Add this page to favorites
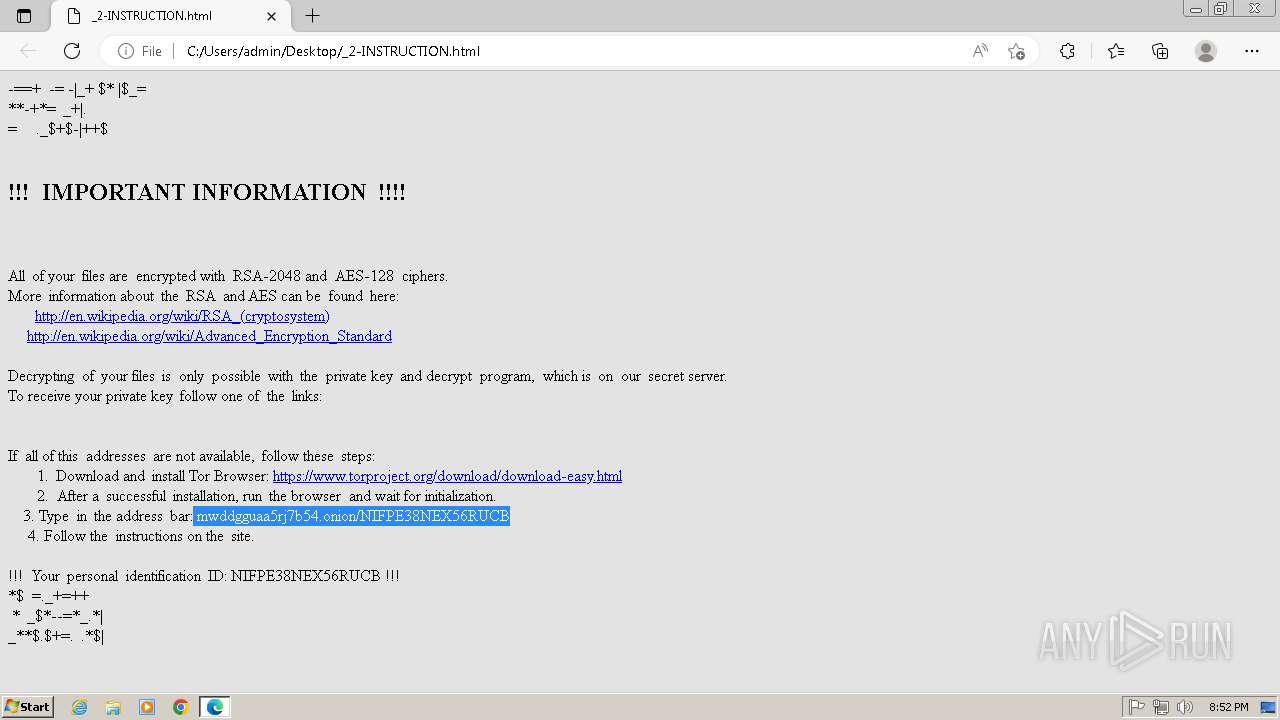The width and height of the screenshot is (1280, 720). (x=1017, y=51)
